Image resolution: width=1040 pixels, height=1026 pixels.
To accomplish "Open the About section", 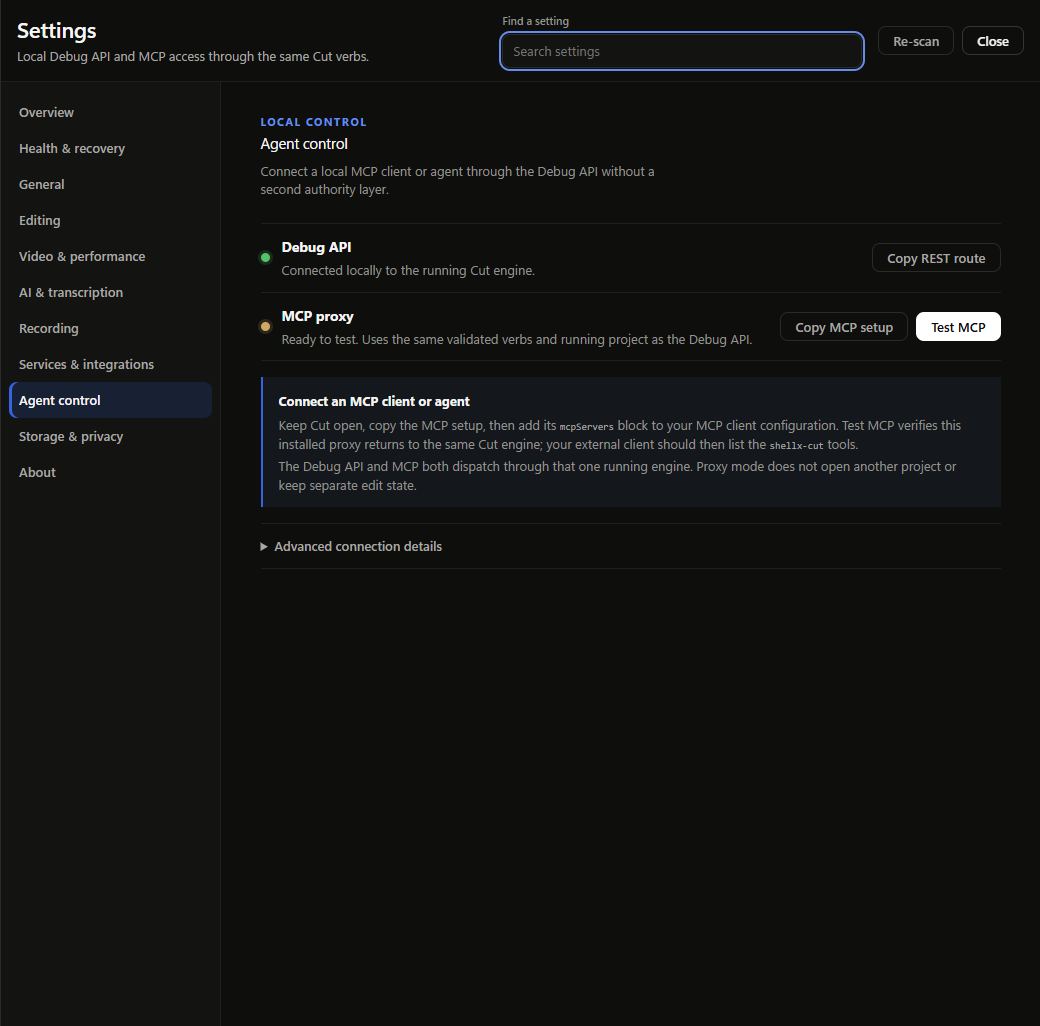I will (x=110, y=472).
